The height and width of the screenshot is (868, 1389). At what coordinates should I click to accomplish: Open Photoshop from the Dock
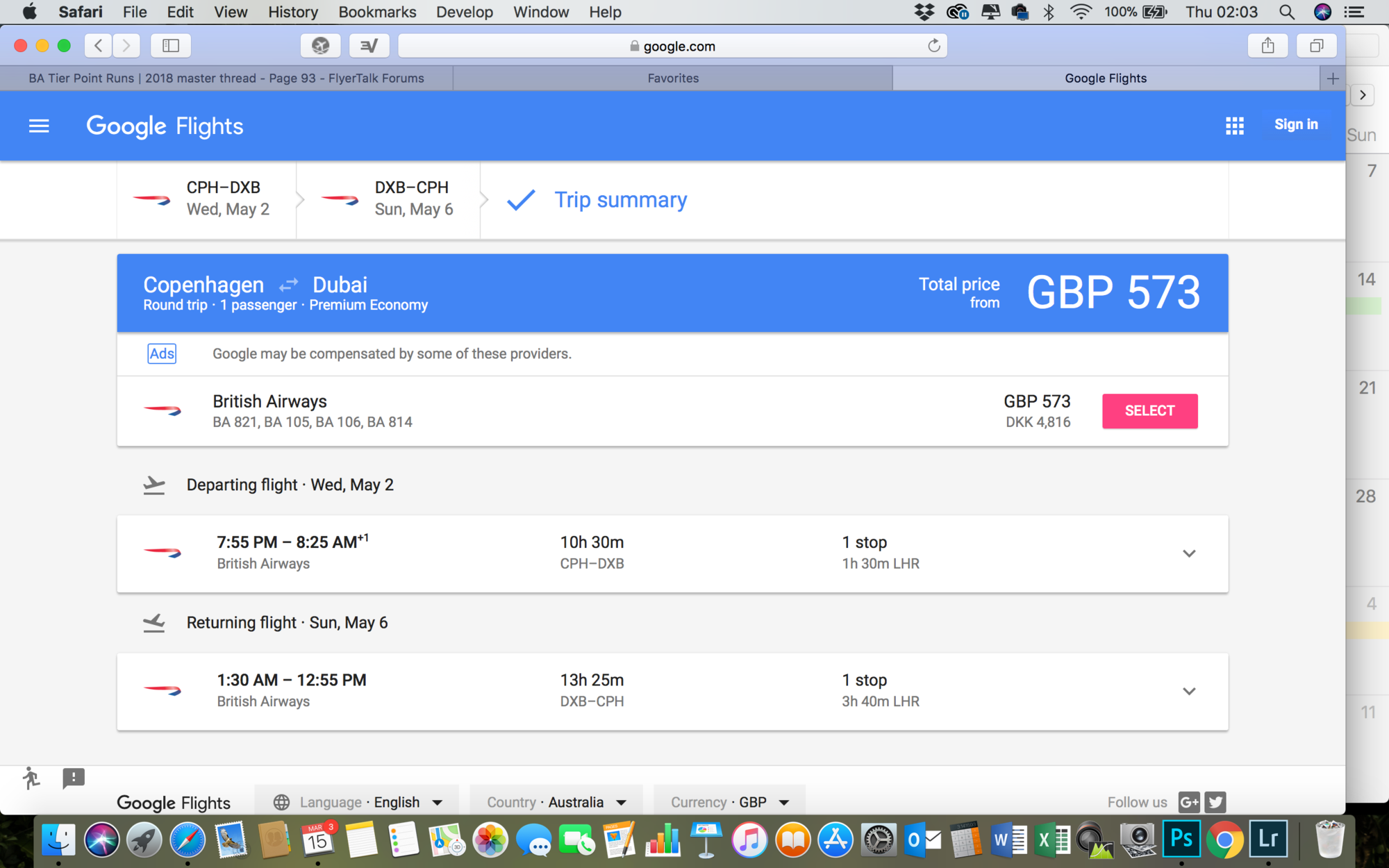(x=1181, y=840)
